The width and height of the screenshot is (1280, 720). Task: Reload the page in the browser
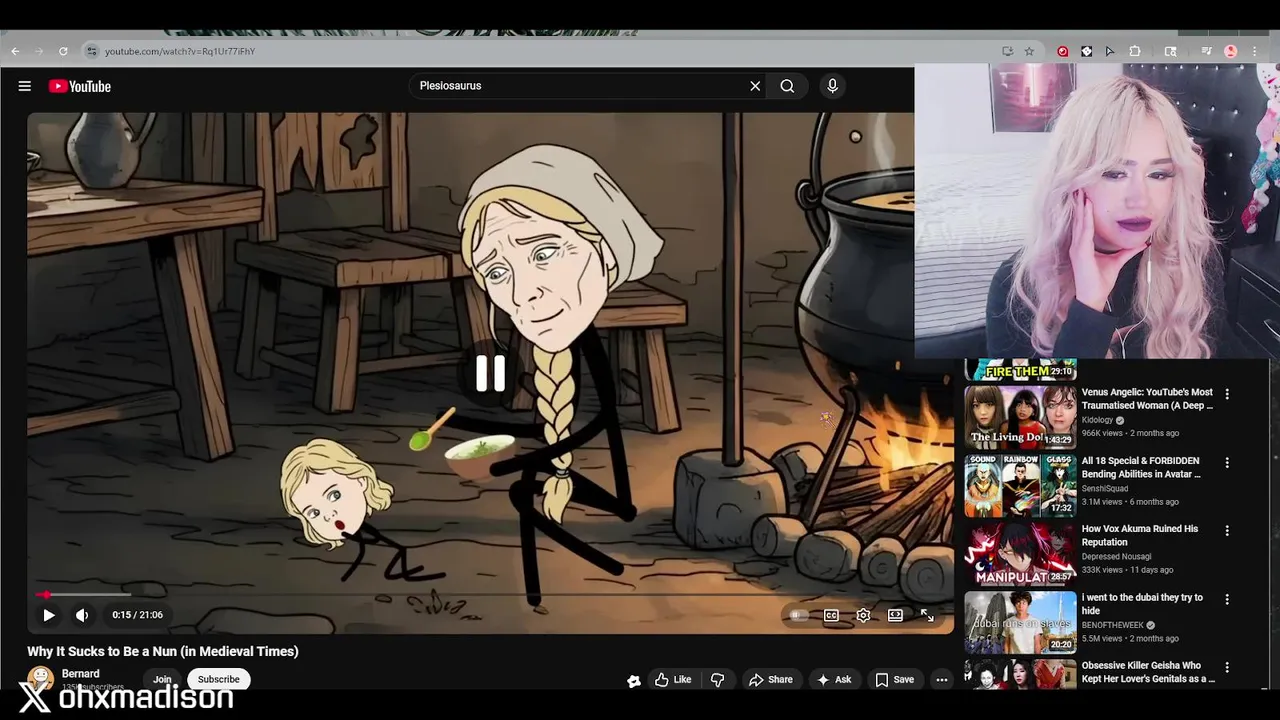63,51
